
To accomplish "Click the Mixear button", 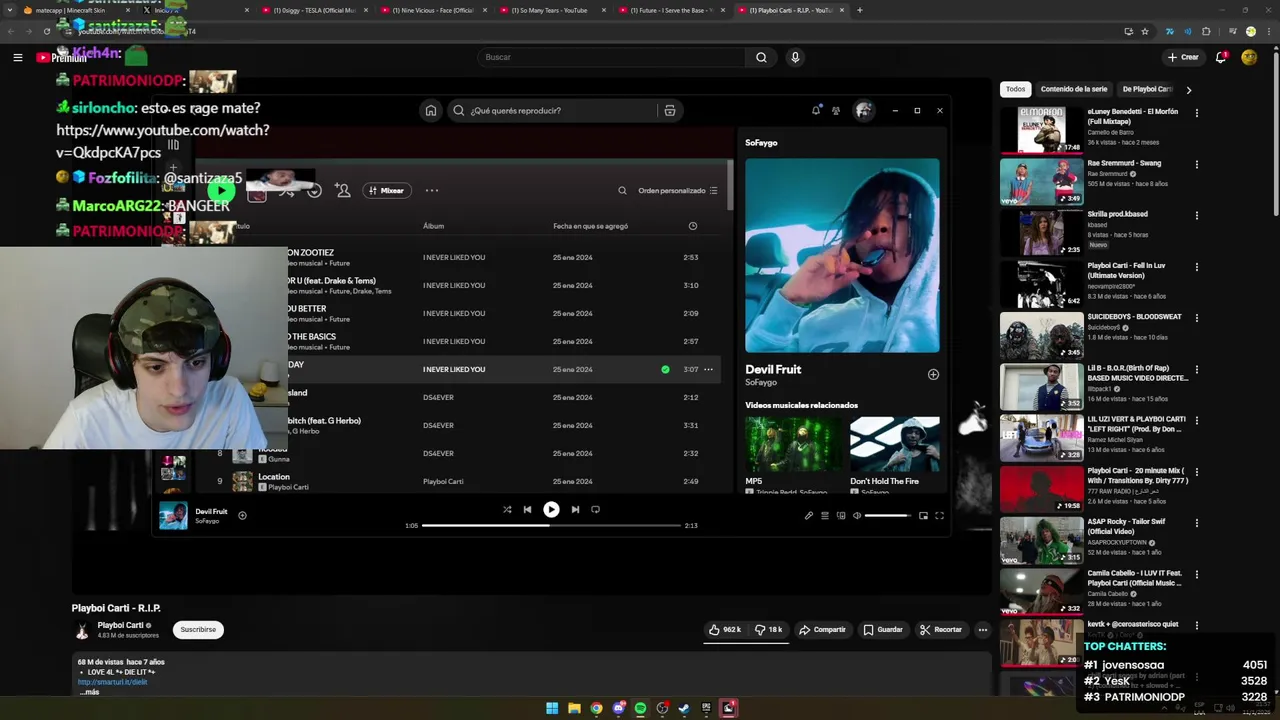I will pos(387,190).
